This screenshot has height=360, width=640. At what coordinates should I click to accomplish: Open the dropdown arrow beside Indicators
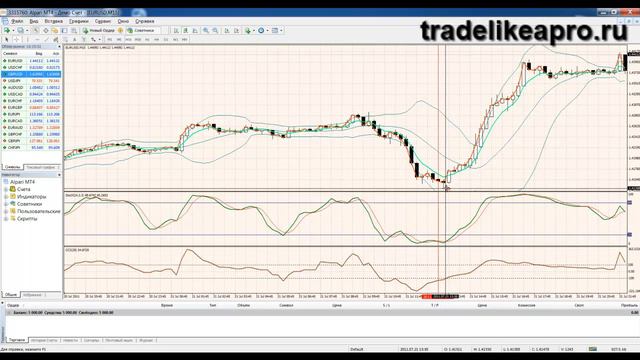(254, 30)
